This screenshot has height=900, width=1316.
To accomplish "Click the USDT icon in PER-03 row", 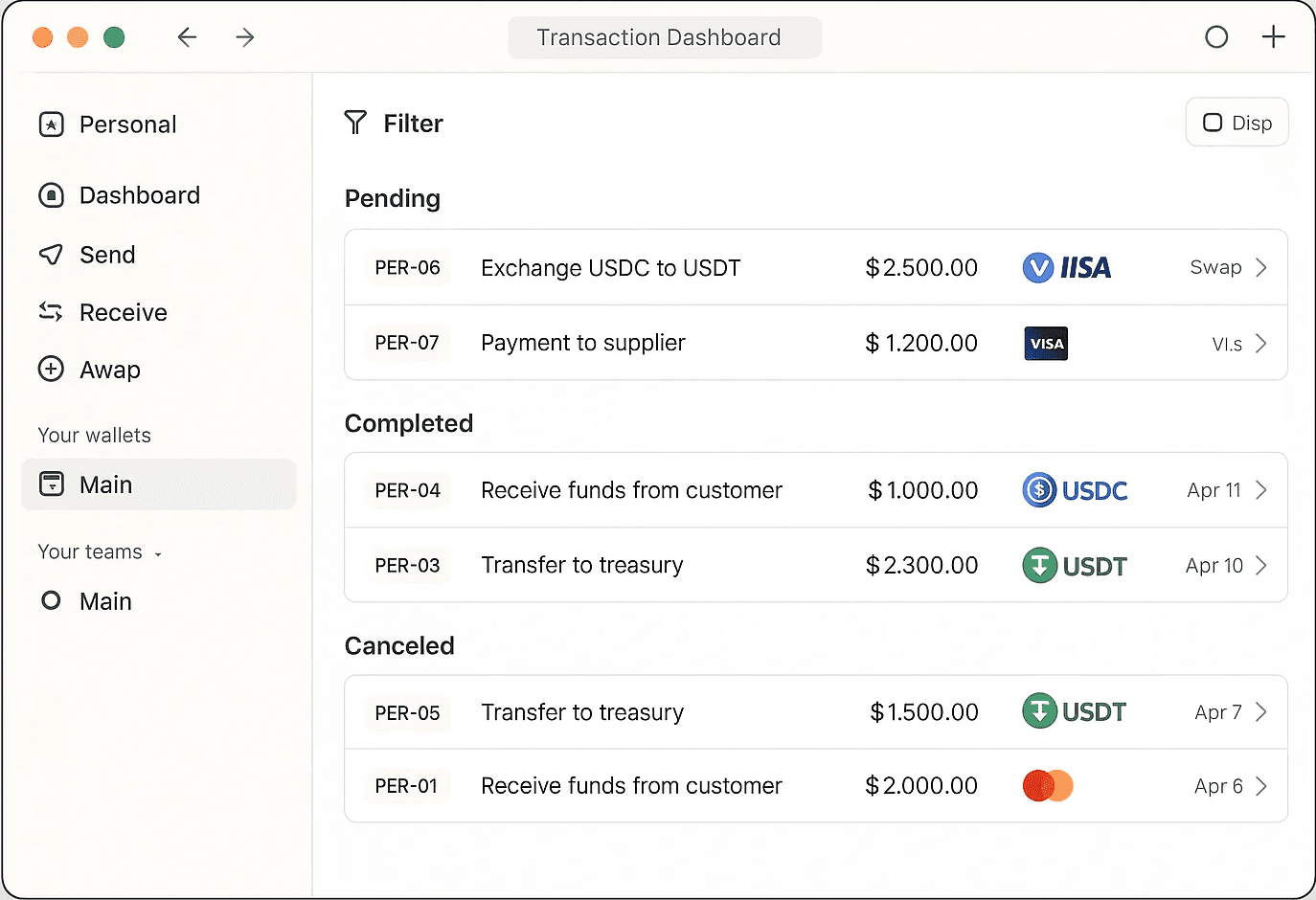I will click(1039, 565).
